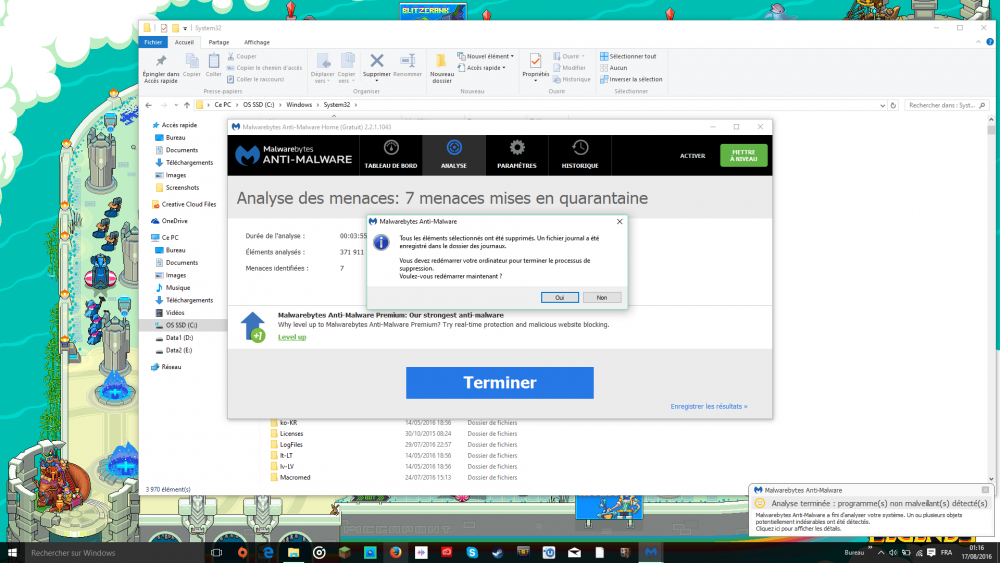Click the Explorer help question-mark icon

click(990, 42)
